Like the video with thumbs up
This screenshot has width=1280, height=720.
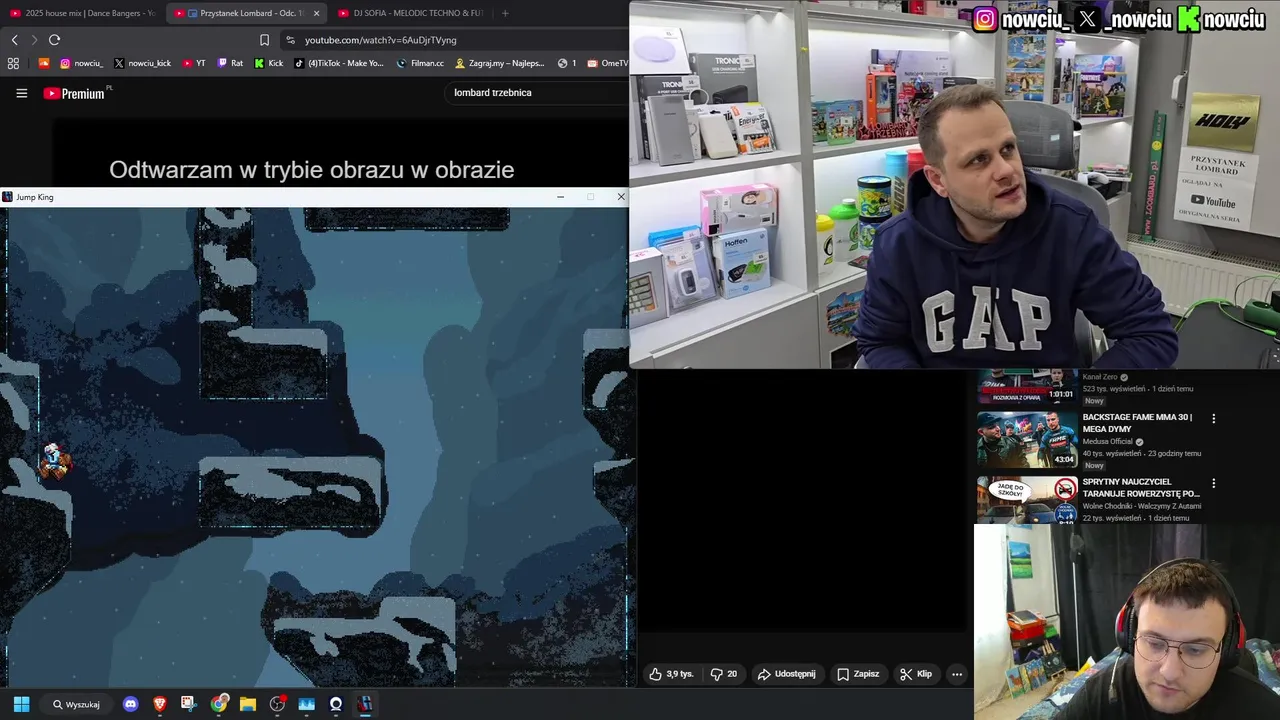tap(671, 674)
